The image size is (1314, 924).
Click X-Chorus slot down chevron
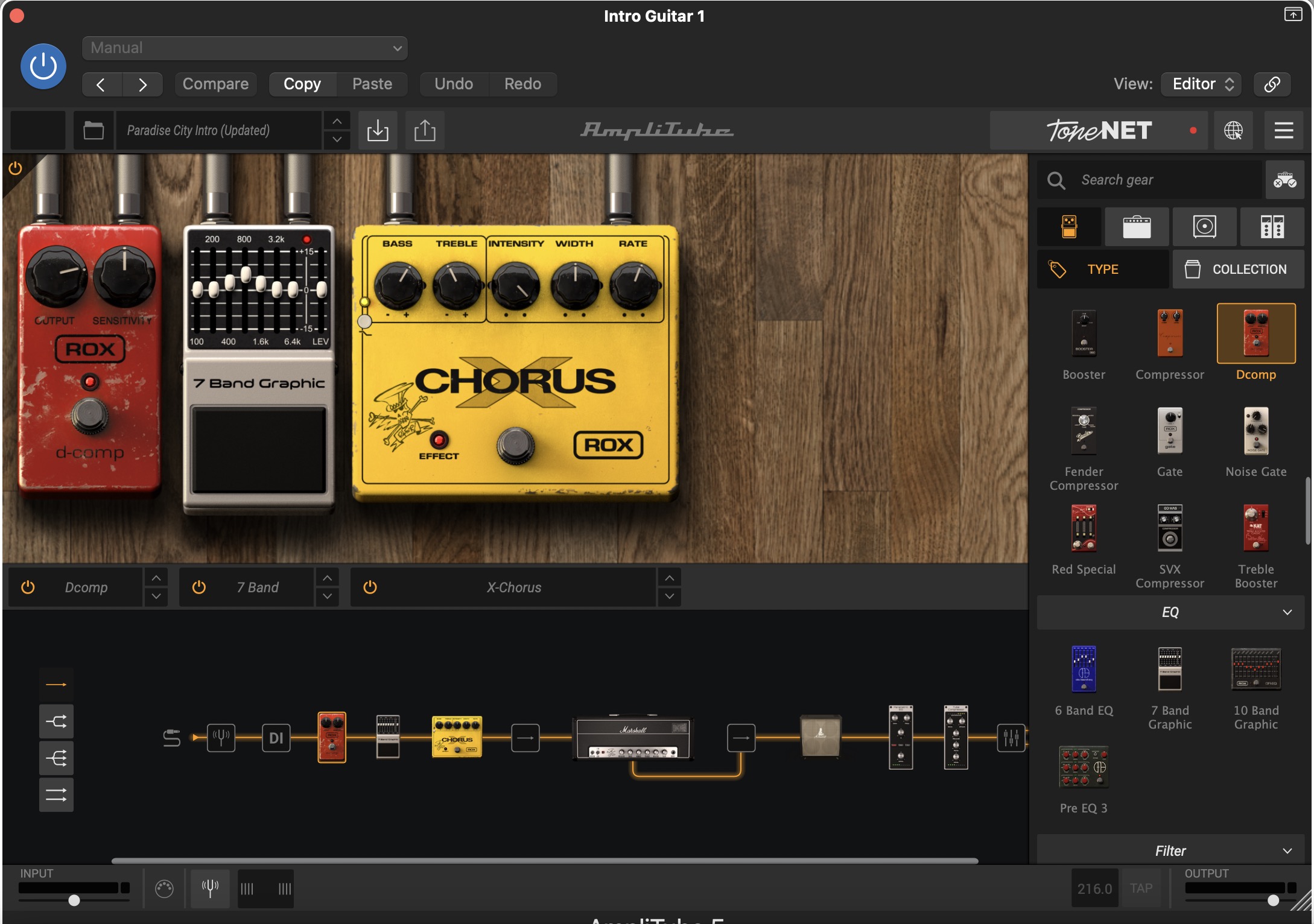point(669,596)
